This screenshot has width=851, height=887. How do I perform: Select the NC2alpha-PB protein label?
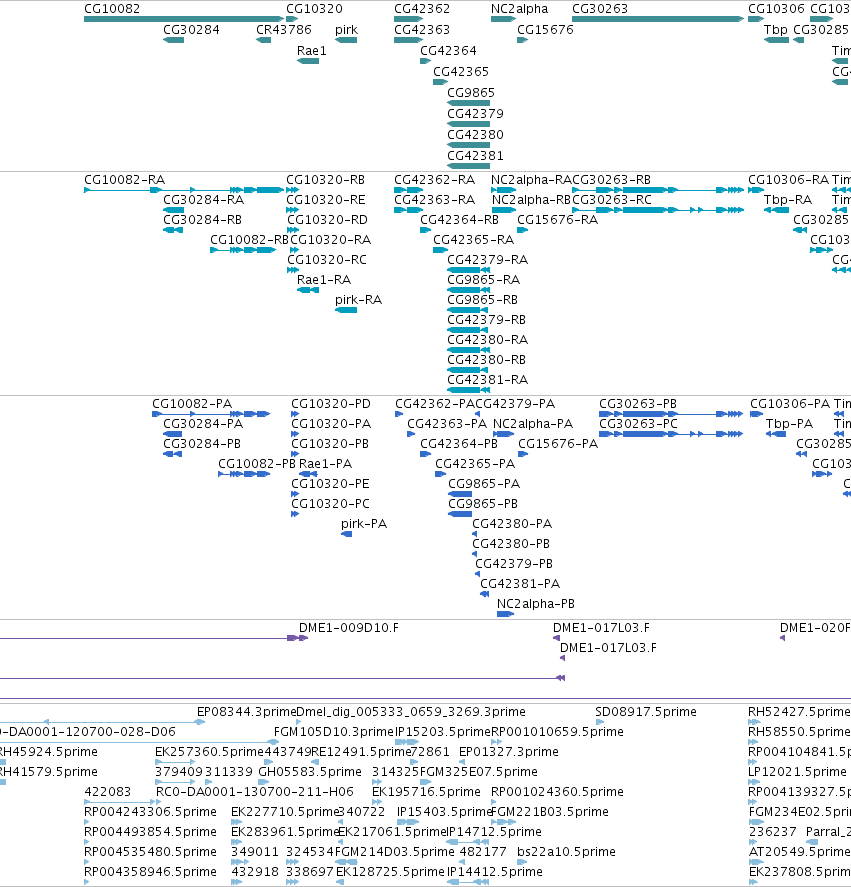click(536, 604)
